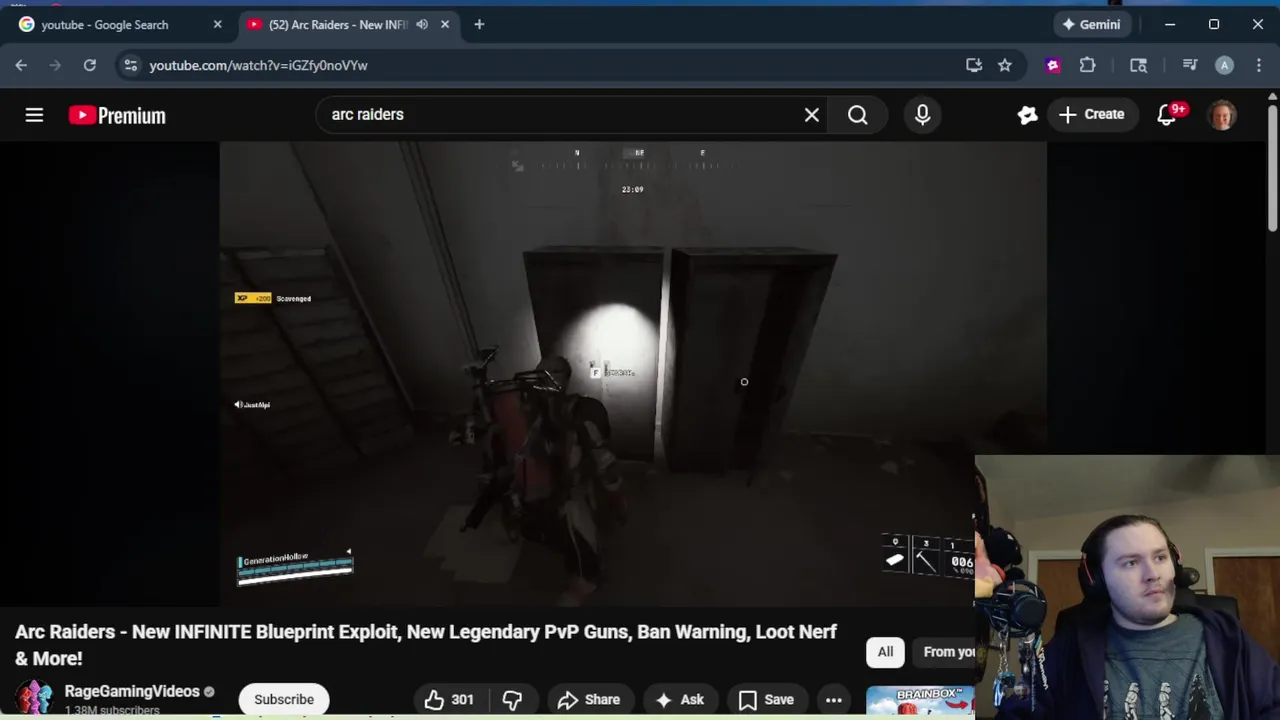Share the video
Image resolution: width=1280 pixels, height=720 pixels.
[x=589, y=700]
